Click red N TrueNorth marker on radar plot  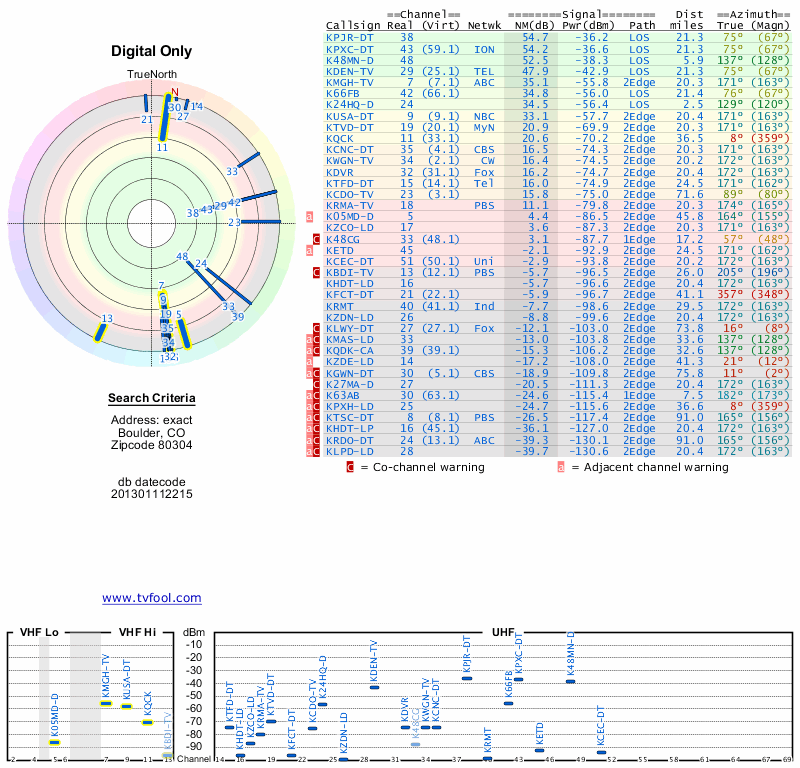tap(175, 97)
